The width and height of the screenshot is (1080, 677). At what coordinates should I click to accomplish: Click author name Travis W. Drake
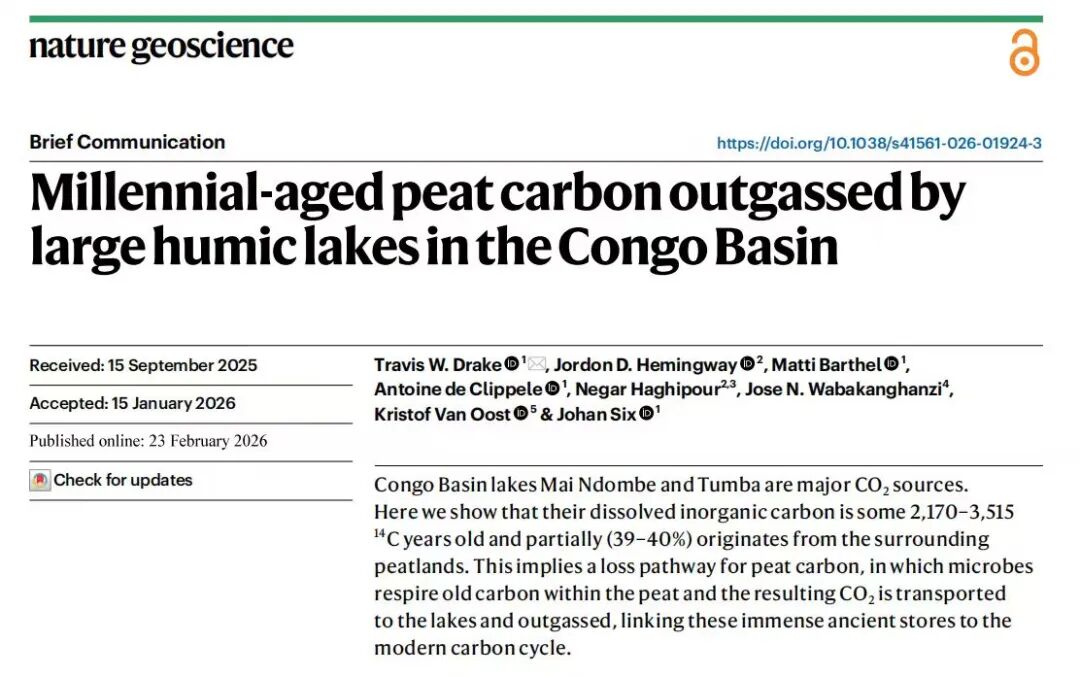pos(438,365)
